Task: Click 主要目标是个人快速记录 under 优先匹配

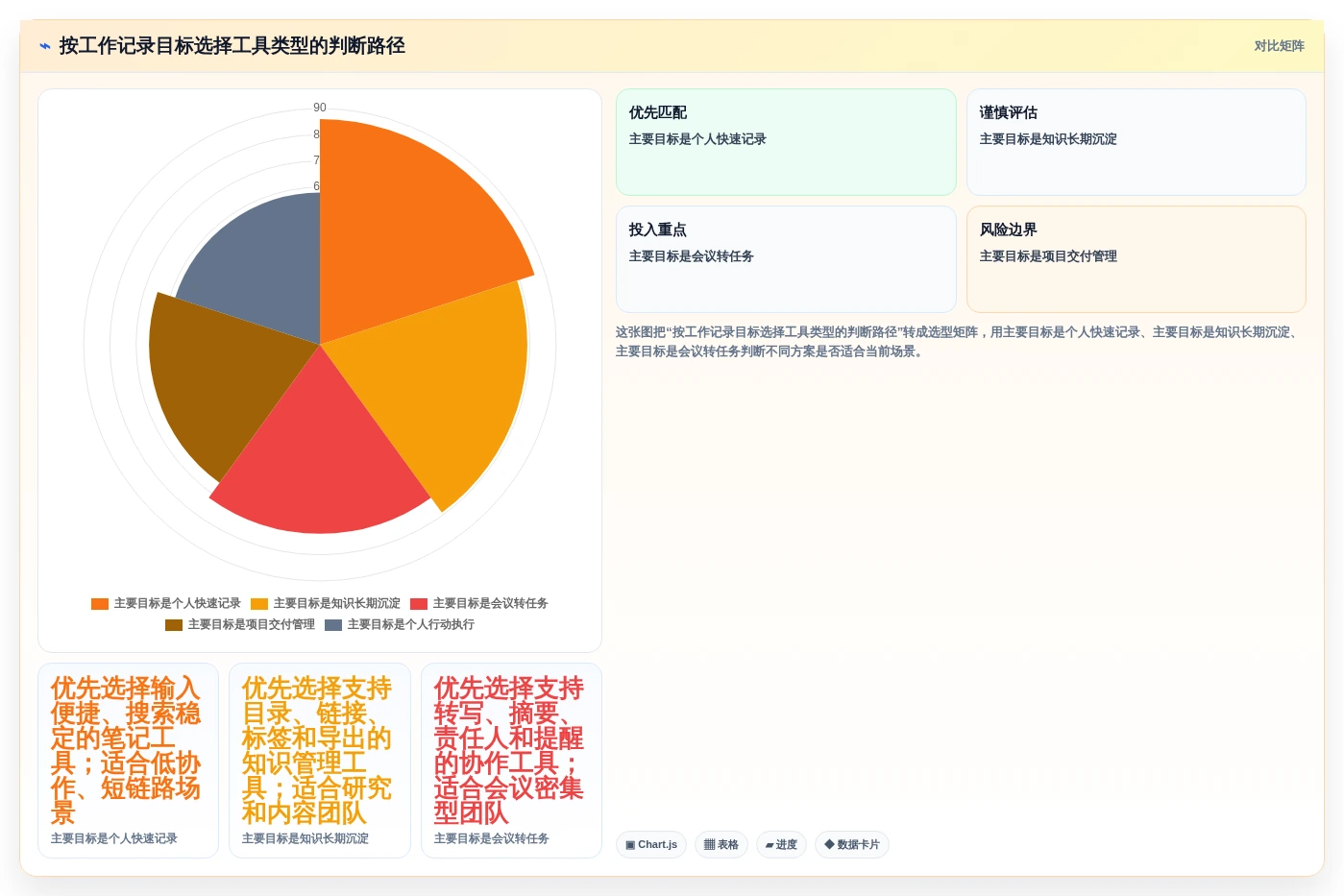Action: point(697,140)
